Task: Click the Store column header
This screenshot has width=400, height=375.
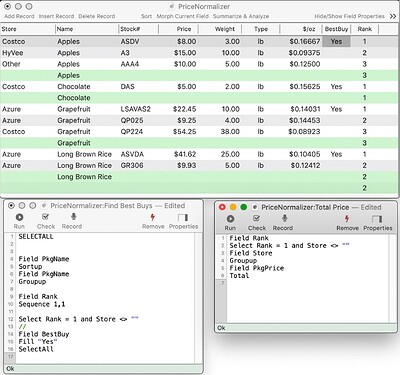Action: coord(28,29)
